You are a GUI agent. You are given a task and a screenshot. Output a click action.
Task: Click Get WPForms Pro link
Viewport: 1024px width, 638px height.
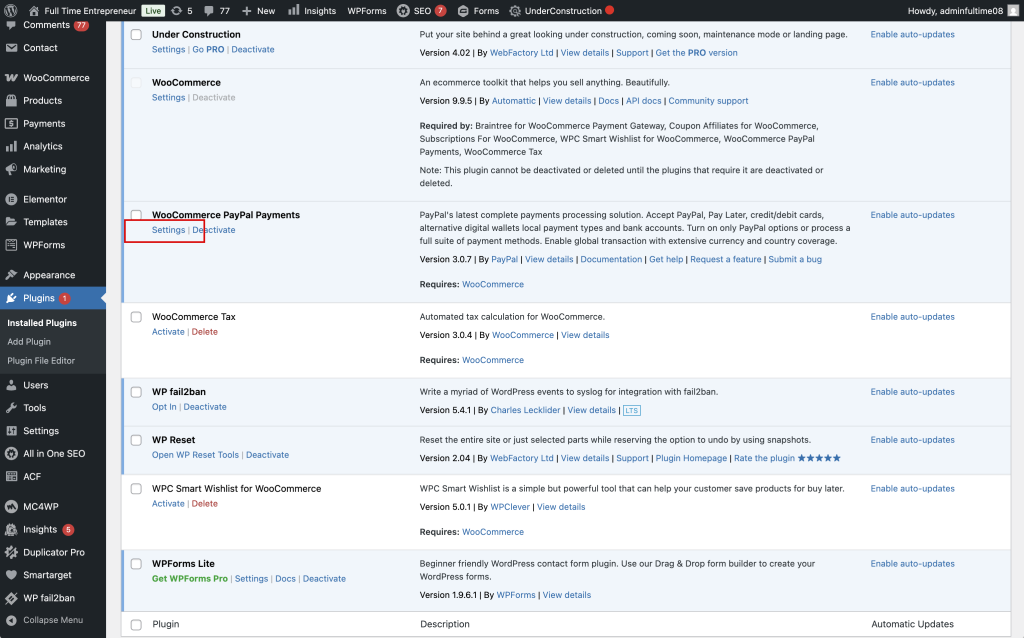tap(190, 579)
